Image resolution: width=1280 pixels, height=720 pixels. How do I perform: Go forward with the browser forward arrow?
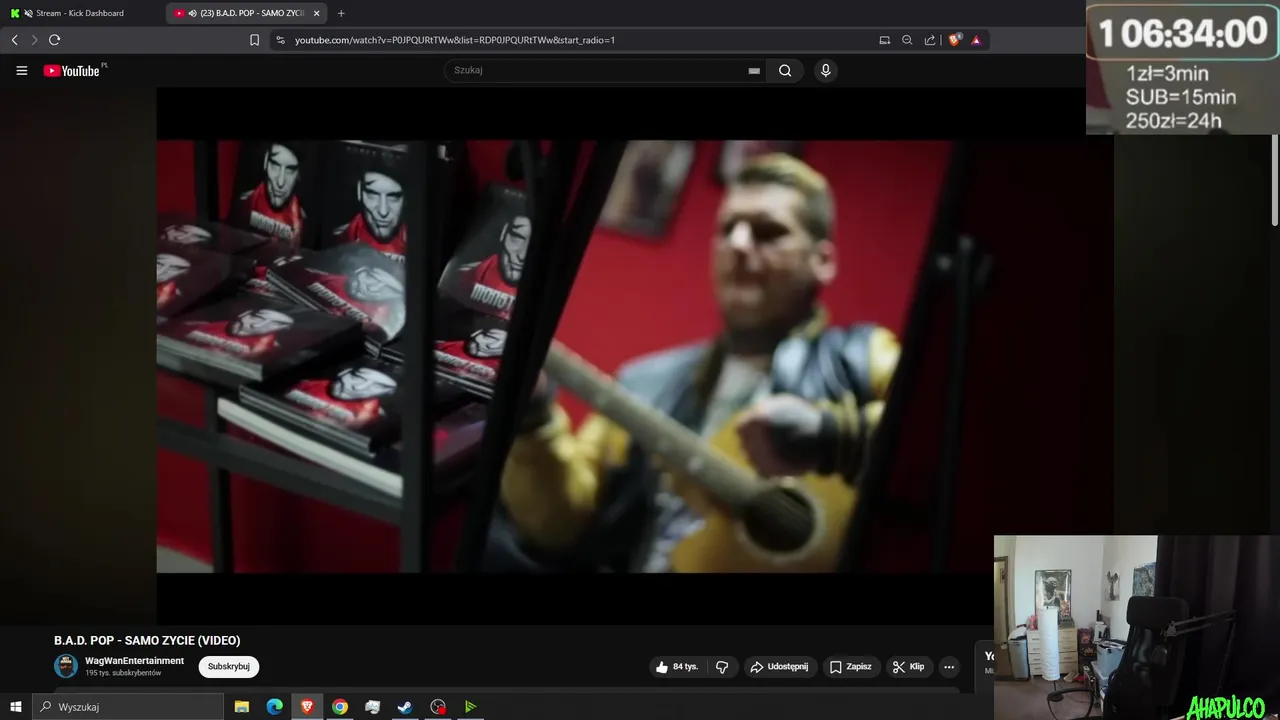click(x=34, y=40)
